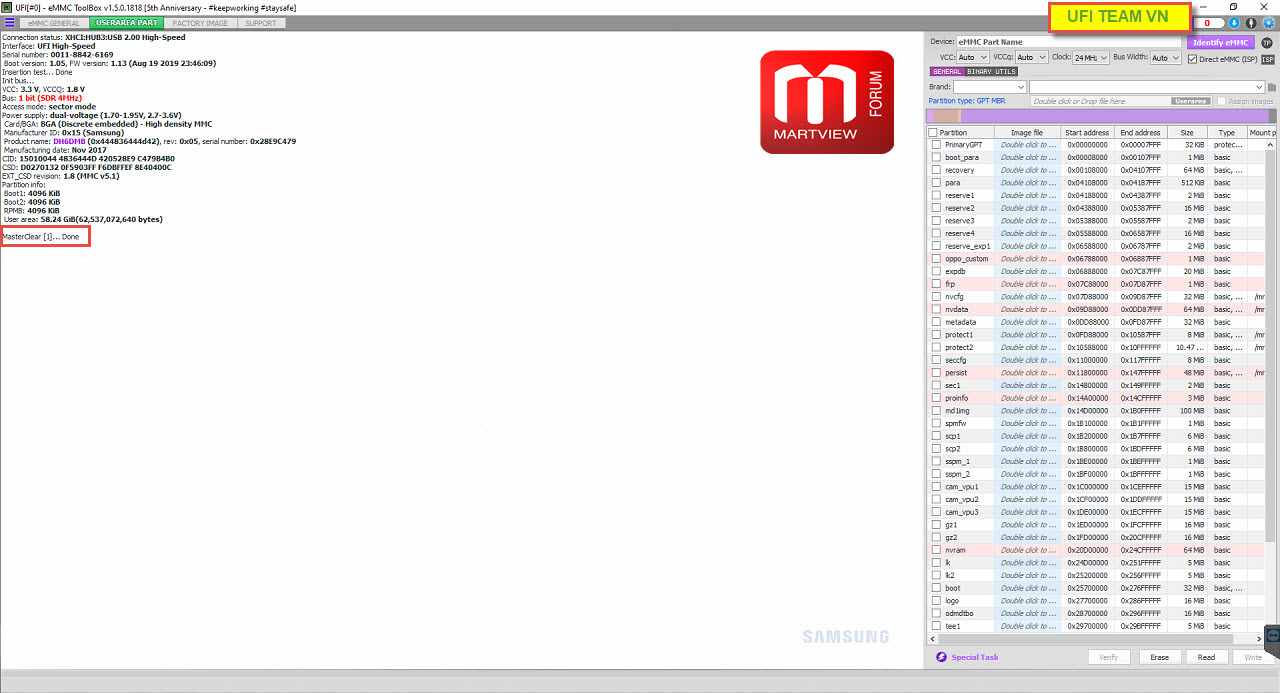
Task: Click the TeamViewer side panel icon
Action: 1272,635
